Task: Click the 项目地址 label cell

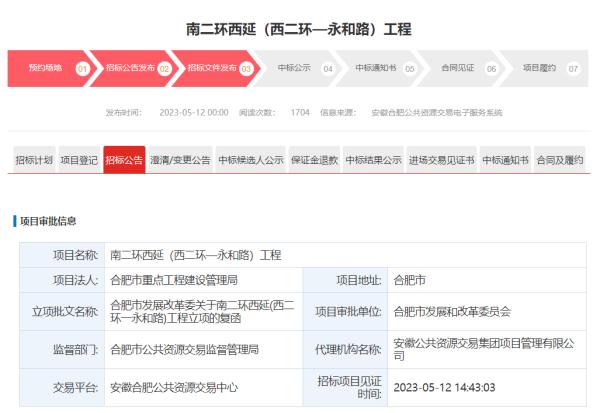Action: click(345, 280)
